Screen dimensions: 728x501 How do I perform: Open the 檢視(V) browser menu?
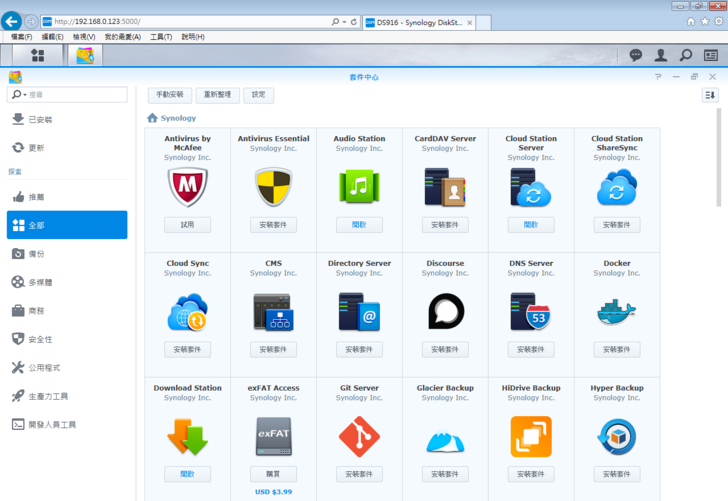coord(84,37)
